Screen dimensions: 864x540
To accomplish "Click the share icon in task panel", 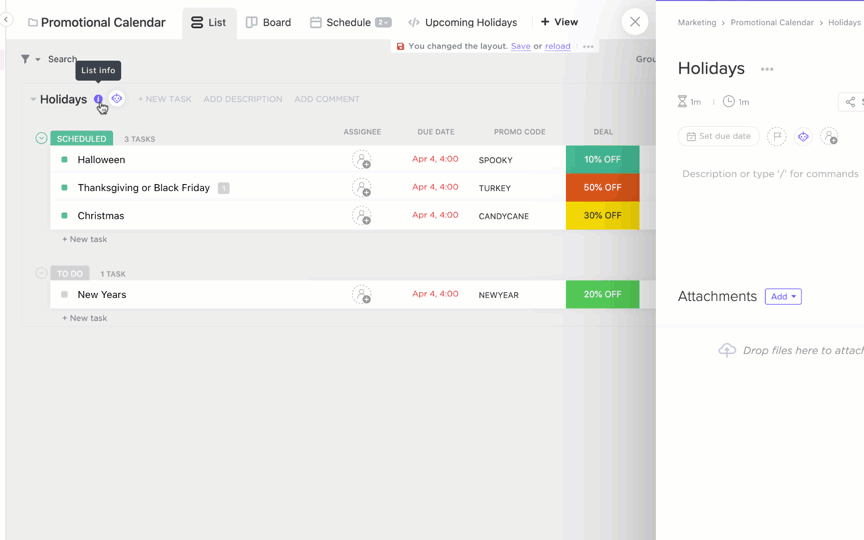I will tap(850, 102).
